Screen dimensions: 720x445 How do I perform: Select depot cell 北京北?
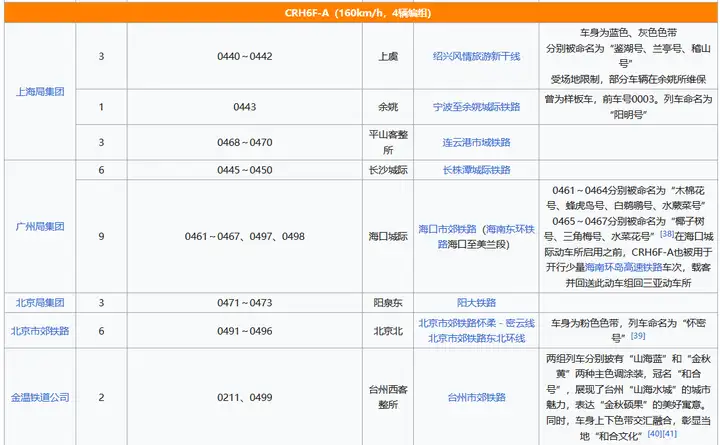pyautogui.click(x=388, y=331)
